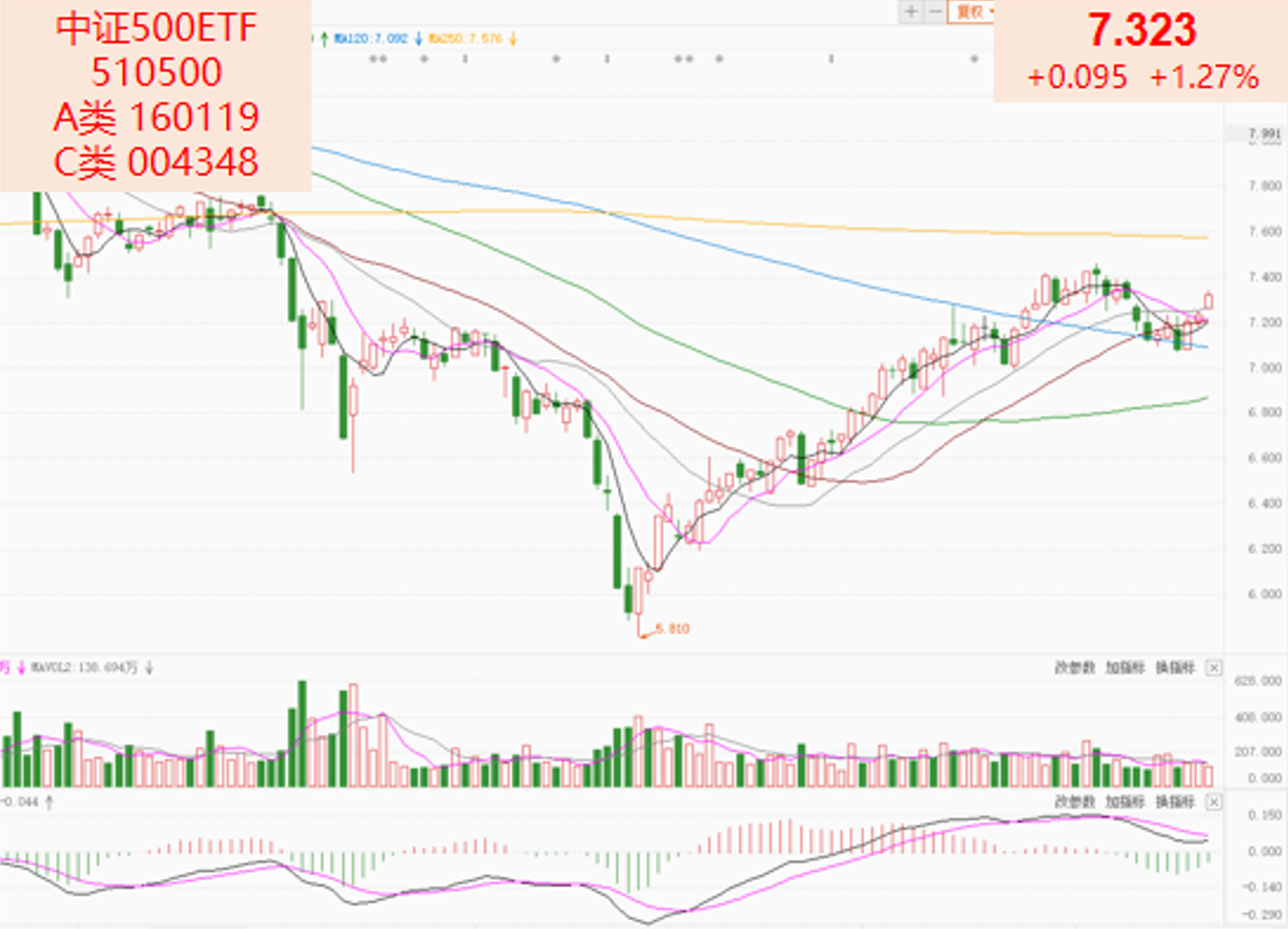Viewport: 1288px width, 929px height.
Task: Zoom out chart with minus button
Action: tap(934, 11)
